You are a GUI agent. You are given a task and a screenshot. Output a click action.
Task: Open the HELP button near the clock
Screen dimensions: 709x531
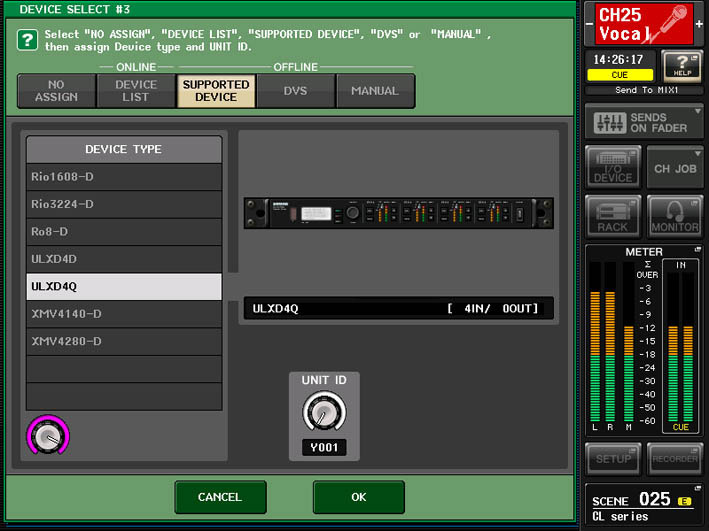pos(682,66)
